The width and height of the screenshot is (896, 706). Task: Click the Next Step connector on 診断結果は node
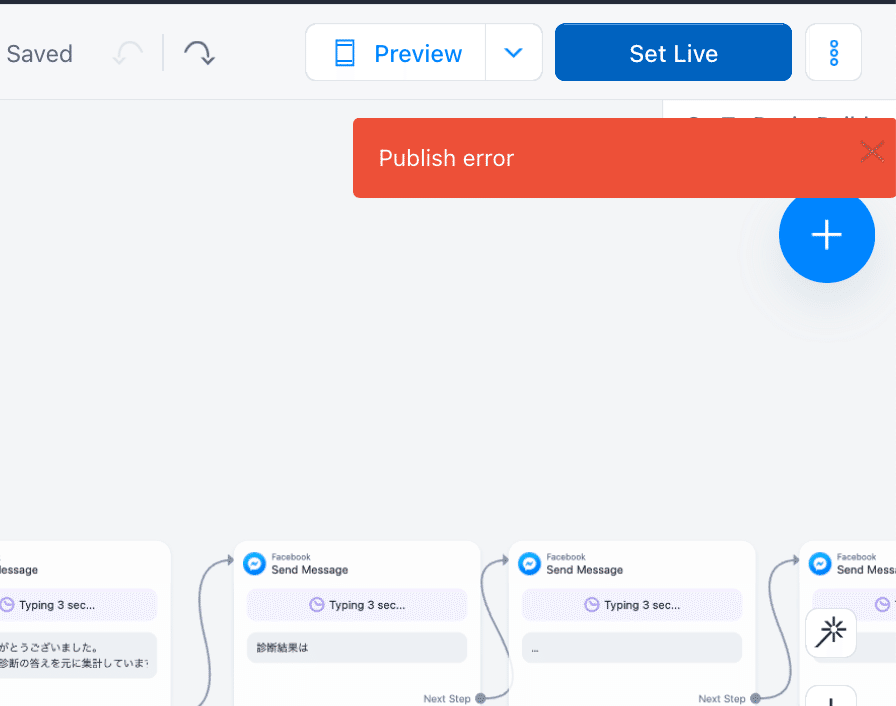tap(479, 698)
